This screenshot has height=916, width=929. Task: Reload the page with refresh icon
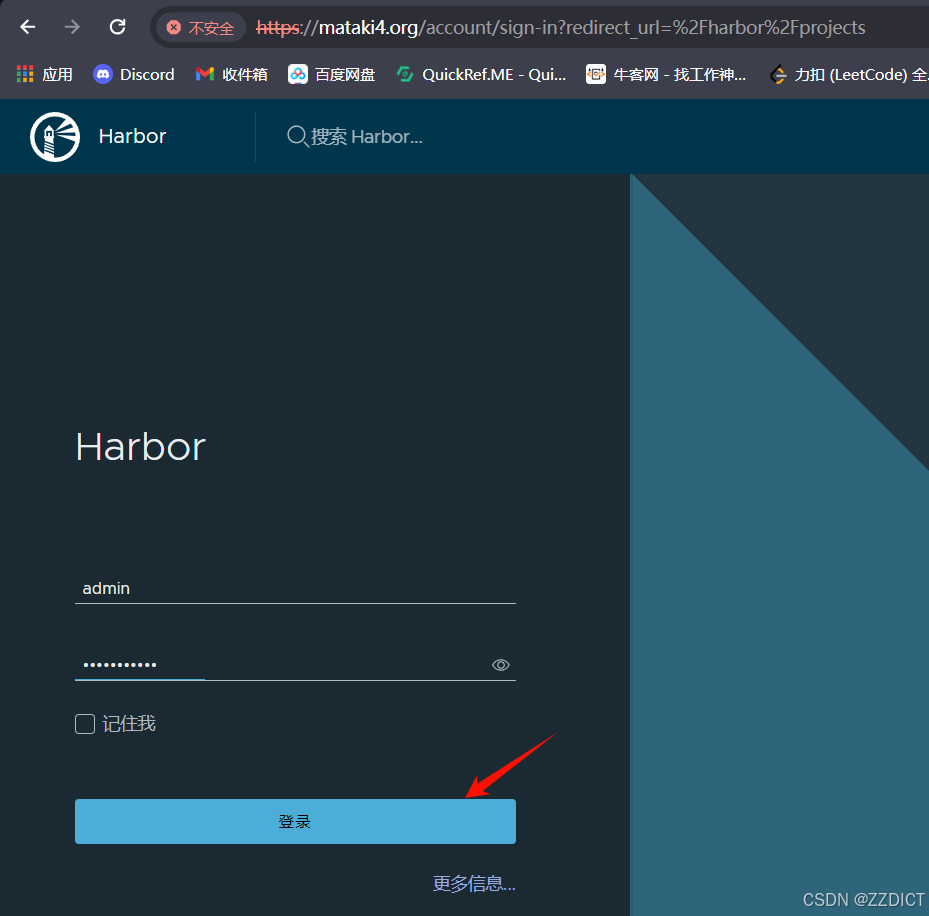click(x=117, y=27)
